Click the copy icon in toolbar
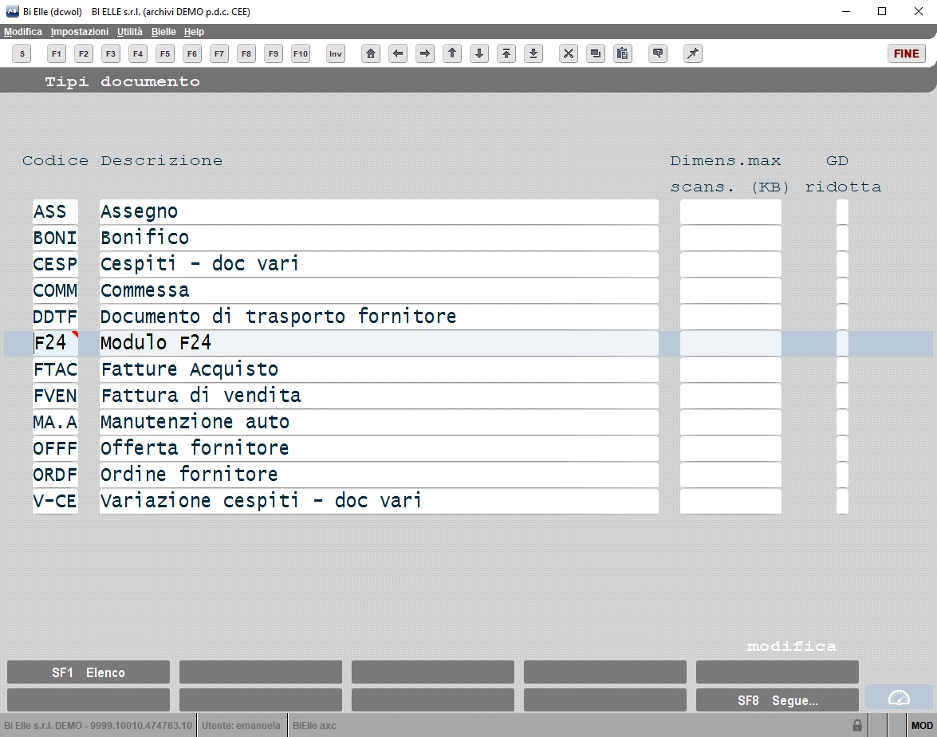 (x=595, y=54)
